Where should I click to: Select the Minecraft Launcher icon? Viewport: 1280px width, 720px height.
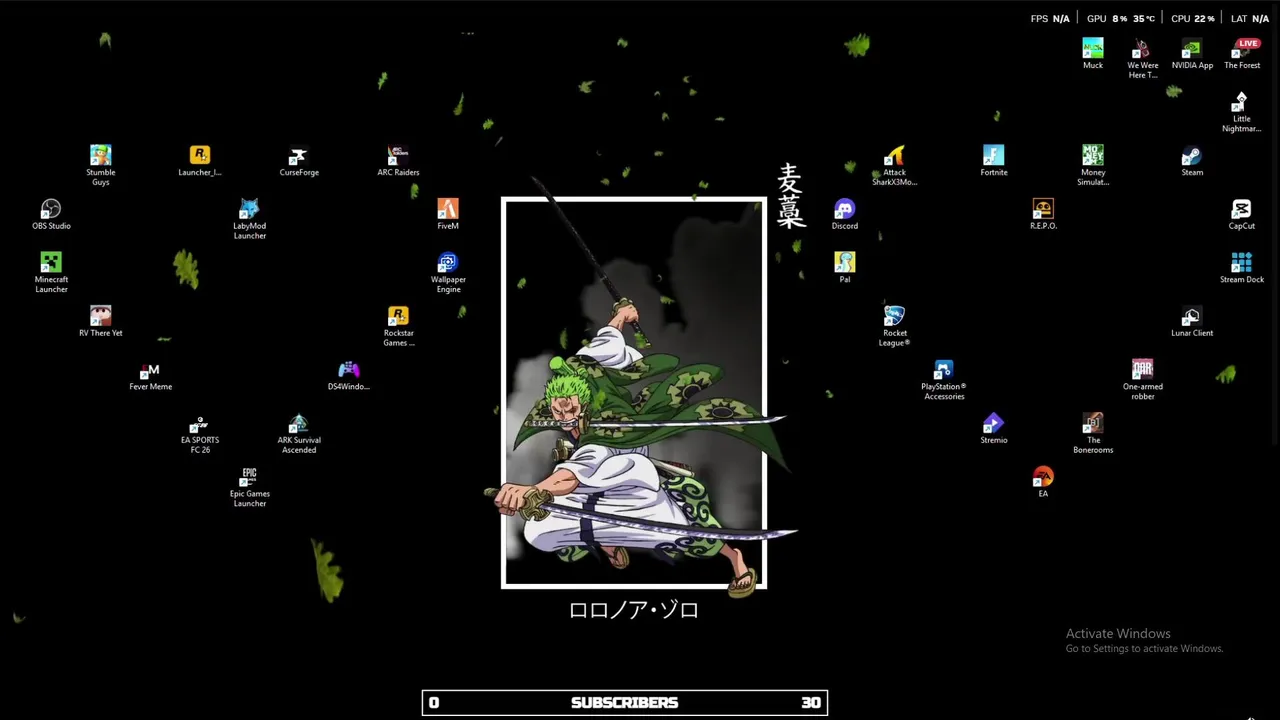51,272
